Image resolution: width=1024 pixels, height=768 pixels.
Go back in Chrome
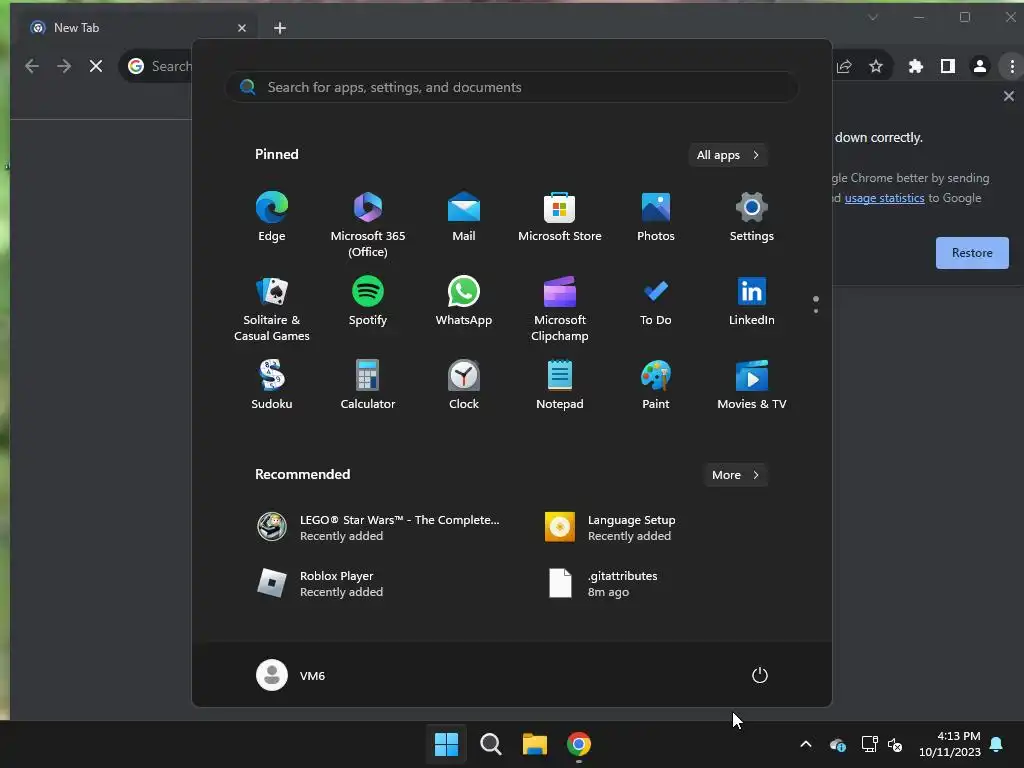click(x=32, y=66)
